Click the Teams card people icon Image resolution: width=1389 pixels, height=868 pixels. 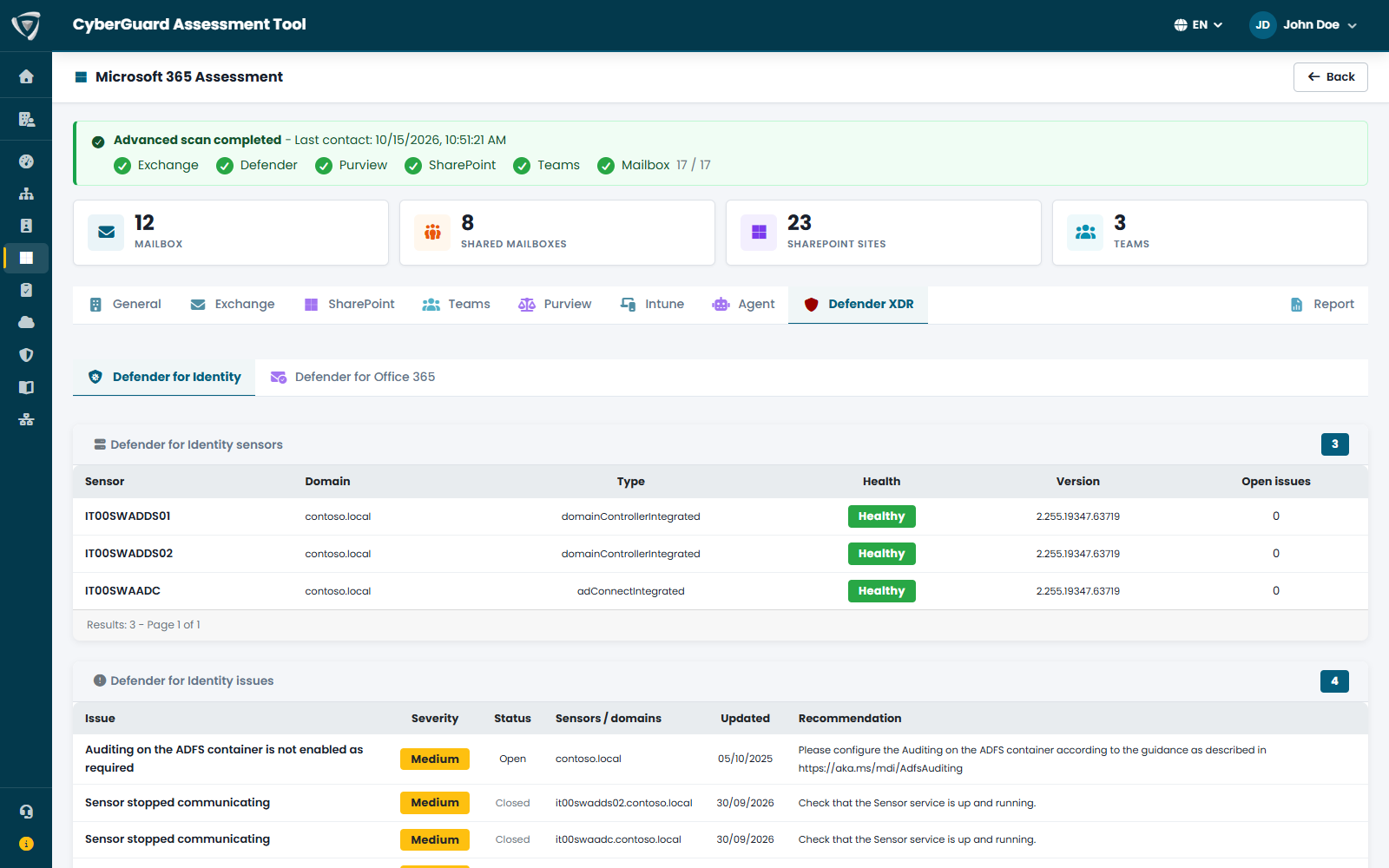[x=1085, y=233]
